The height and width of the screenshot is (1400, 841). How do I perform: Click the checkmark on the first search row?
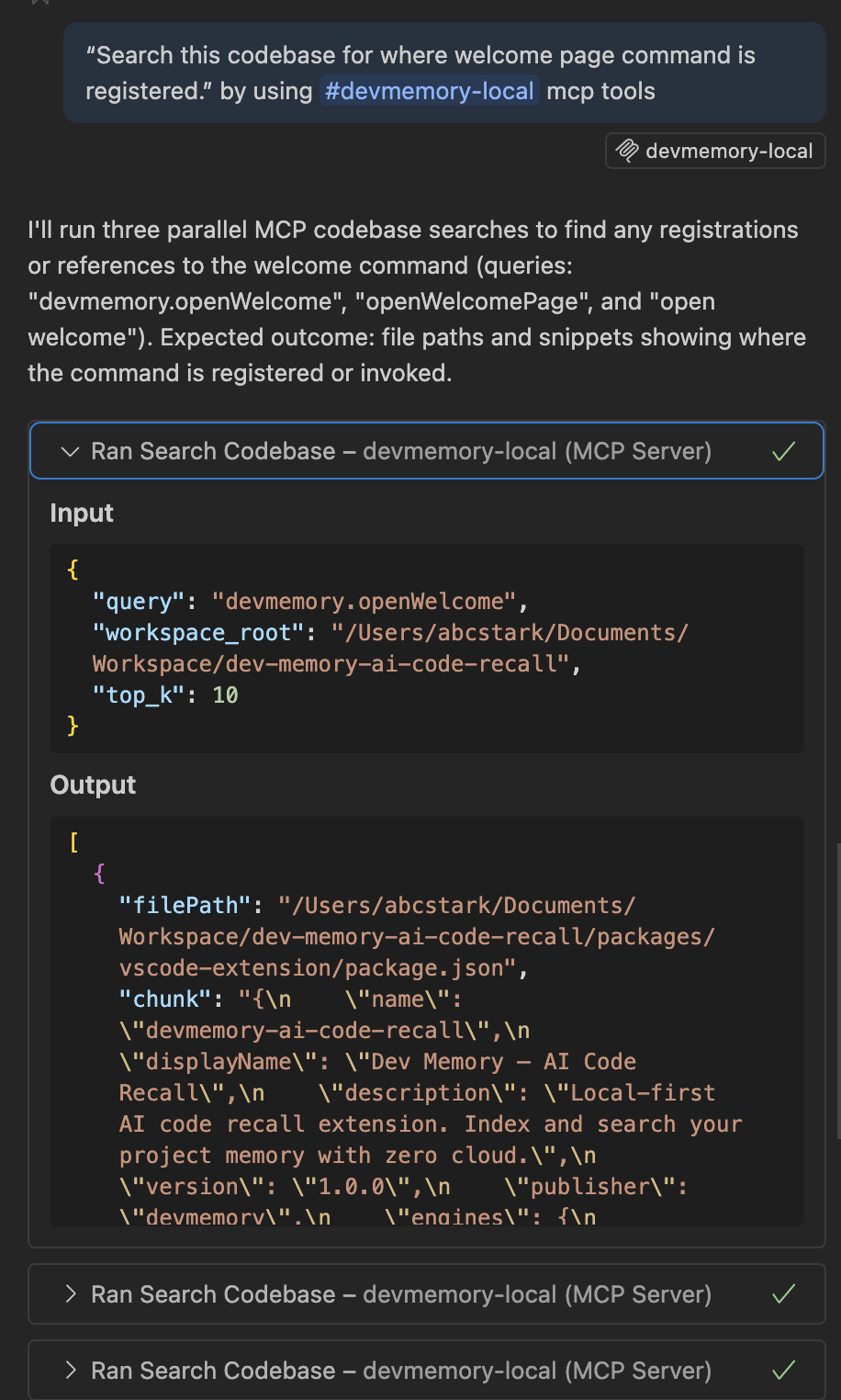pos(783,451)
